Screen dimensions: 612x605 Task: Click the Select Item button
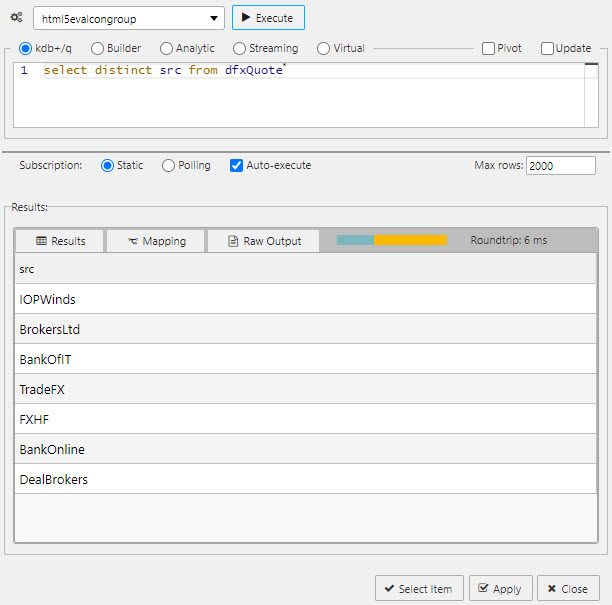[x=420, y=589]
